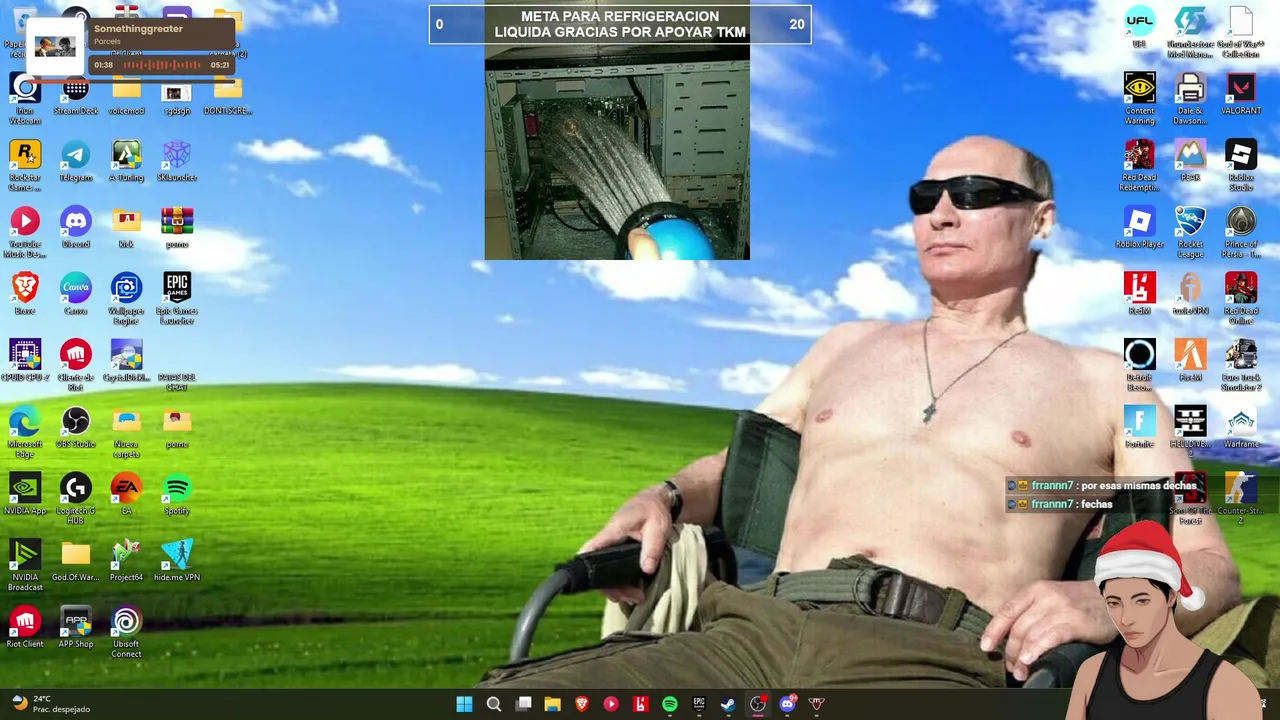Launch the SKlauncher desktop icon
This screenshot has width=1280, height=720.
[177, 162]
